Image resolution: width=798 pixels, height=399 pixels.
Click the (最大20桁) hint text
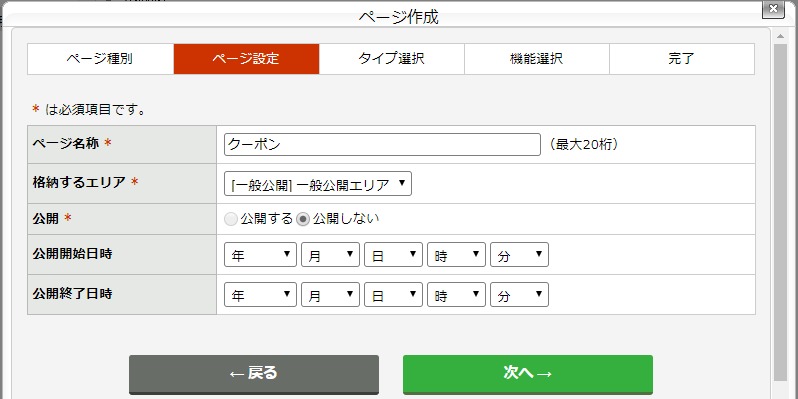584,145
